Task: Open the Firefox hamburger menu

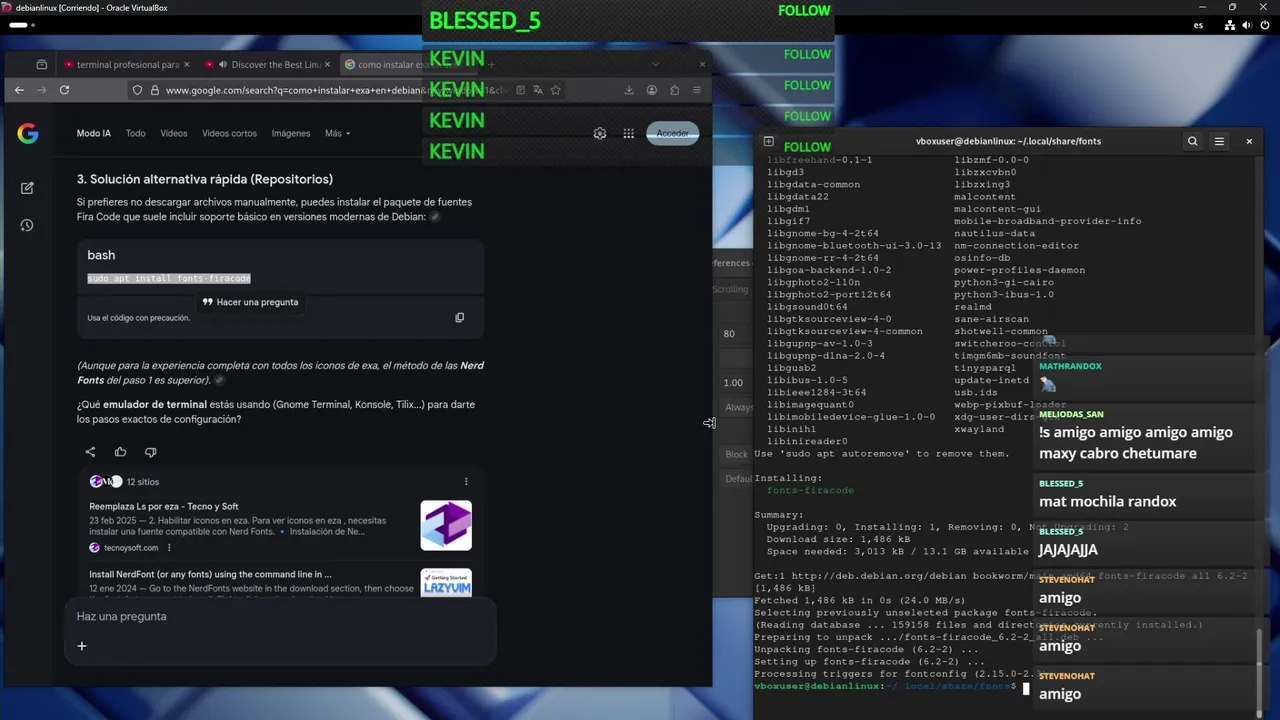Action: [697, 90]
